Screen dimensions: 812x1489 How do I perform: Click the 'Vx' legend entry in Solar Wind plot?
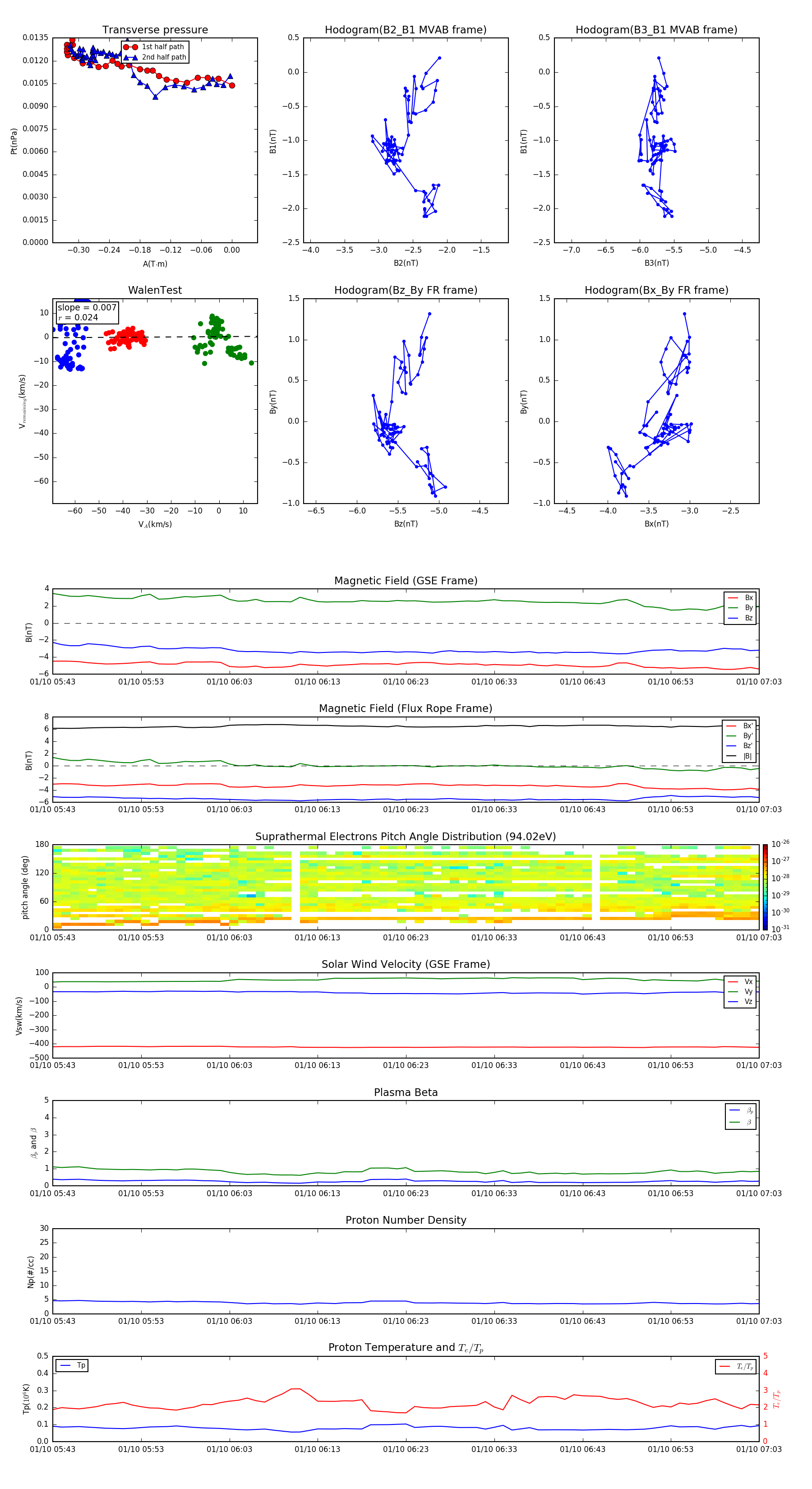pos(740,981)
